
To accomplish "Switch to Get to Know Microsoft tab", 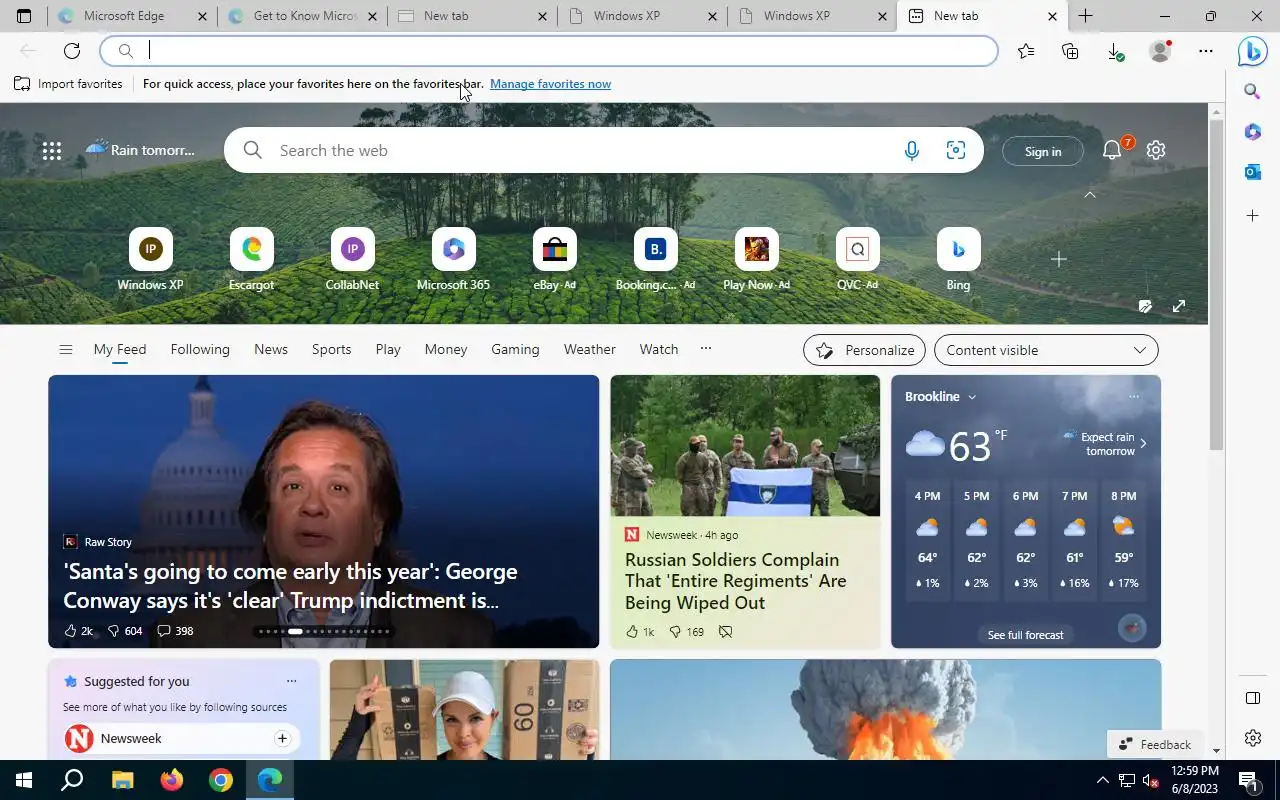I will pyautogui.click(x=304, y=16).
